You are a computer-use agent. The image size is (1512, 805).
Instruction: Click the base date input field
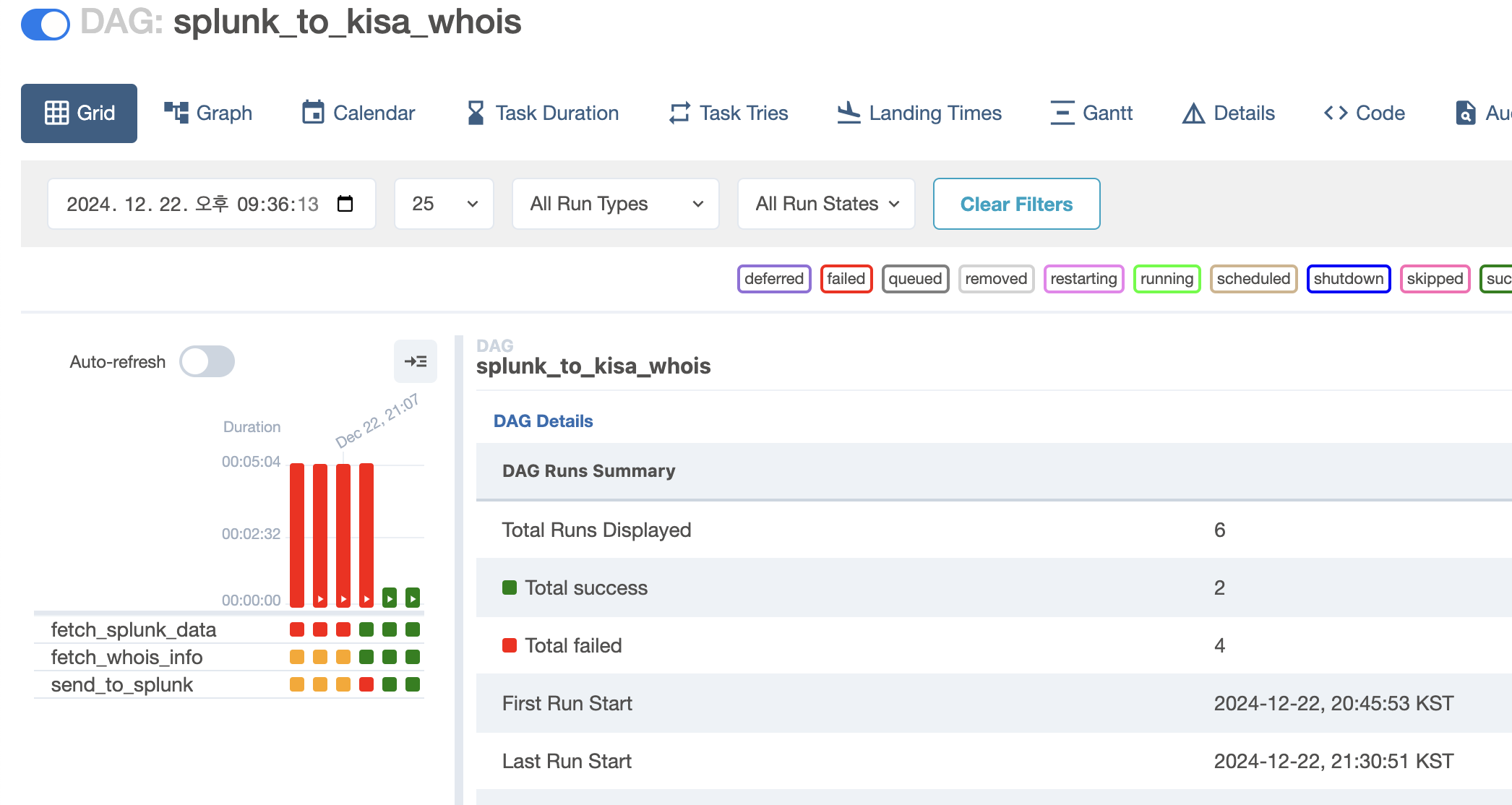(211, 204)
